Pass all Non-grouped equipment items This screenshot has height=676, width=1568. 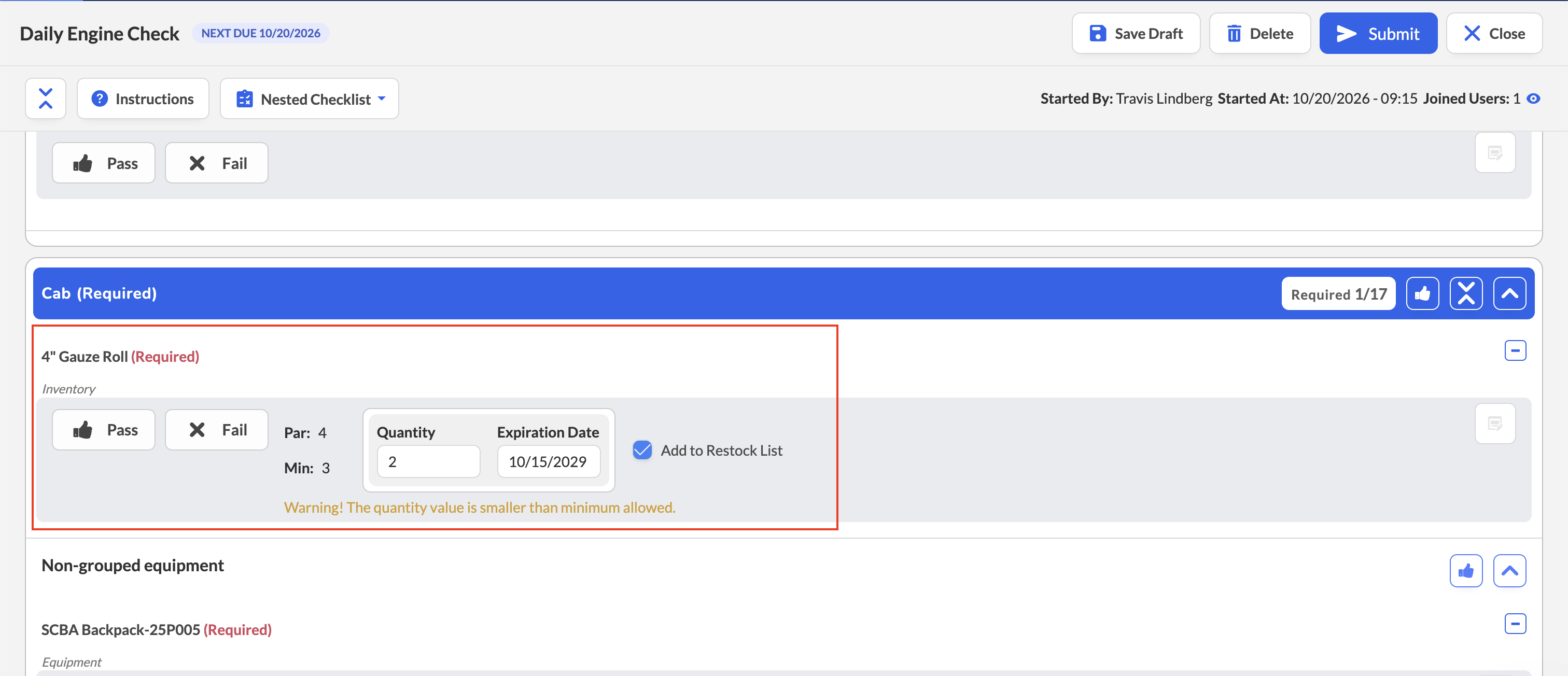pyautogui.click(x=1466, y=571)
